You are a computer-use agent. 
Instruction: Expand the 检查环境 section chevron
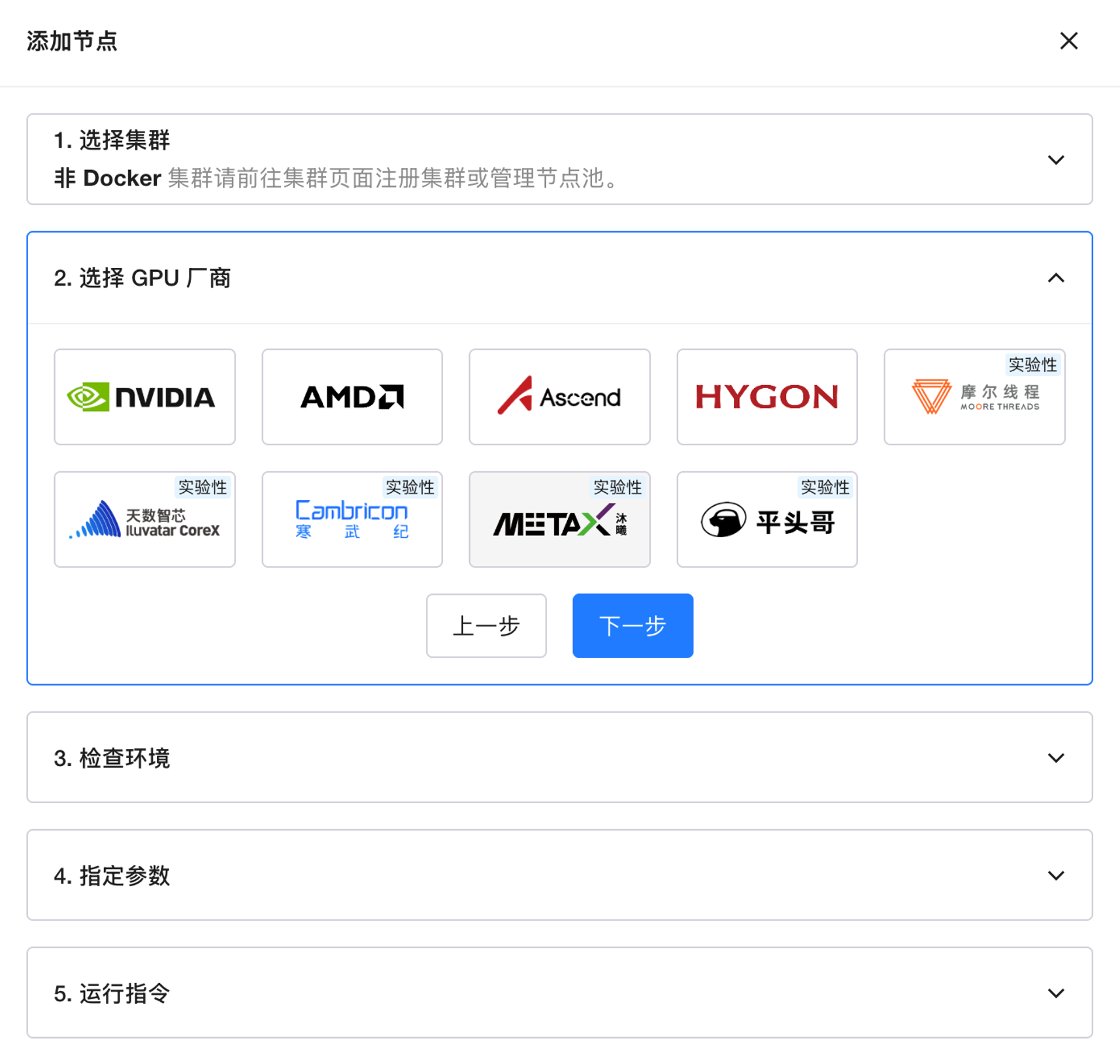pos(1055,757)
